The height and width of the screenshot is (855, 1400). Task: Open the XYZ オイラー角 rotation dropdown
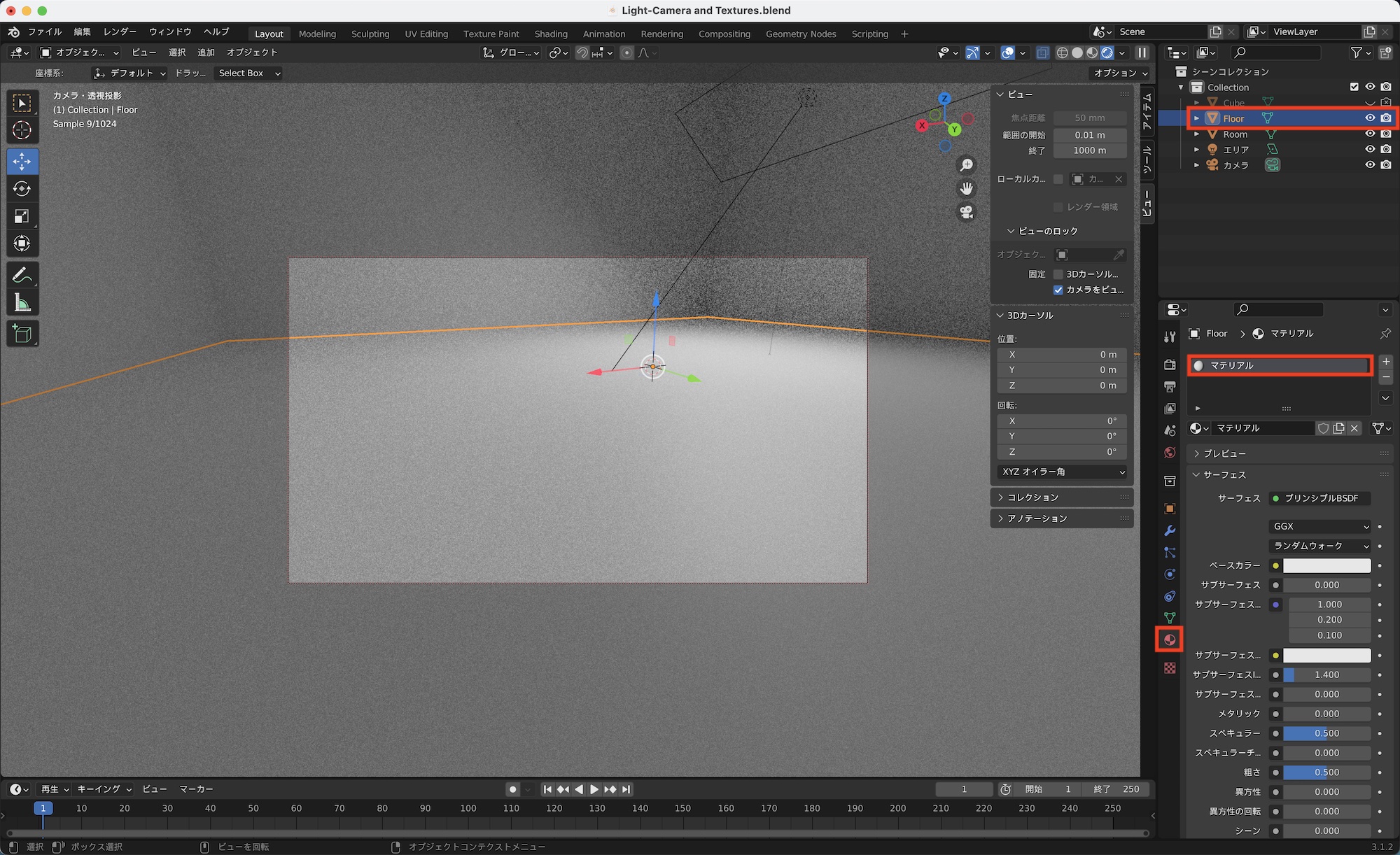[x=1062, y=472]
